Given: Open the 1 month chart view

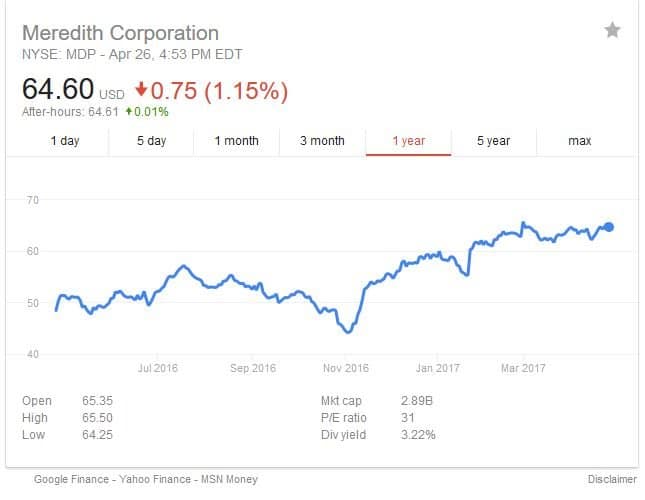Looking at the screenshot, I should tap(236, 141).
